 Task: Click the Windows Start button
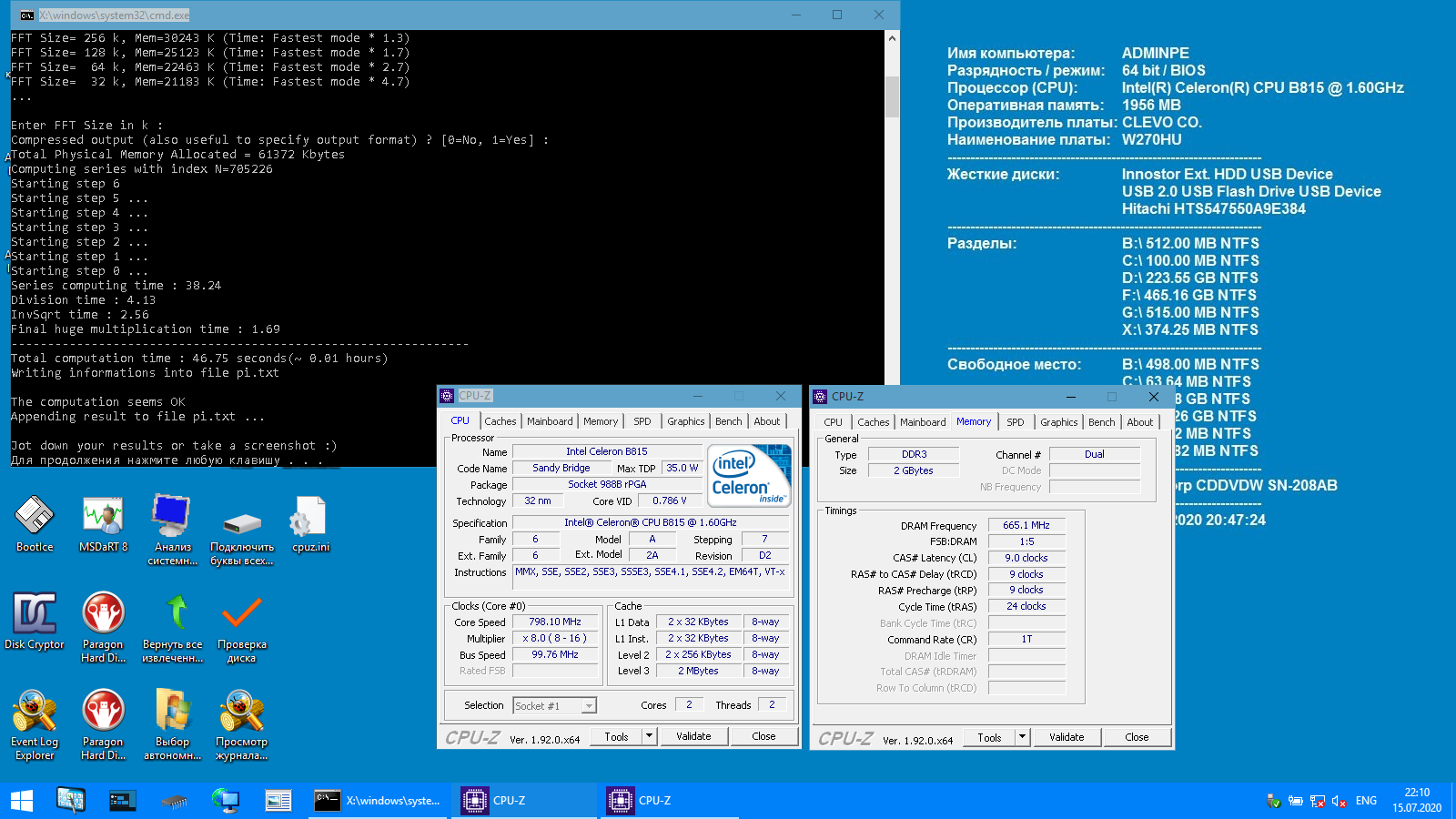22,801
